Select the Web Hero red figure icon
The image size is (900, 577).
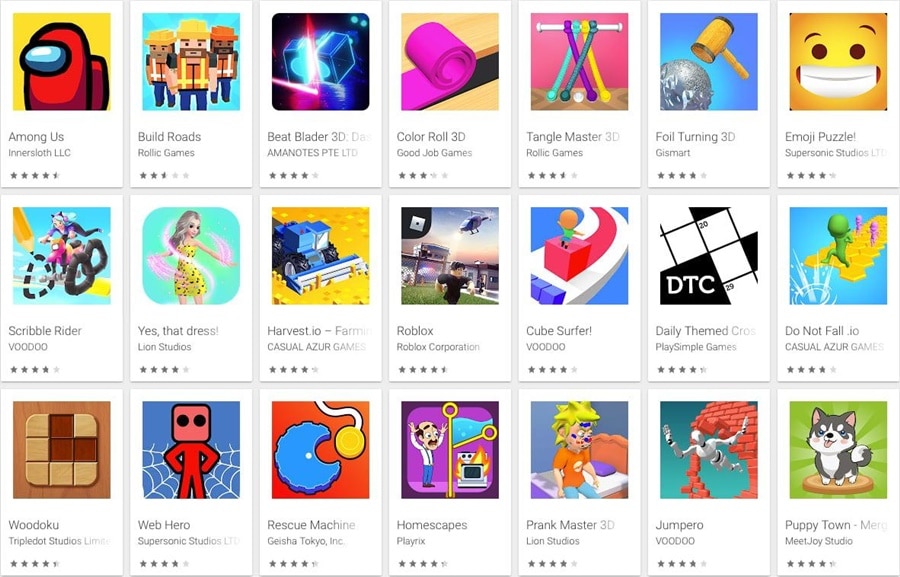coord(191,450)
